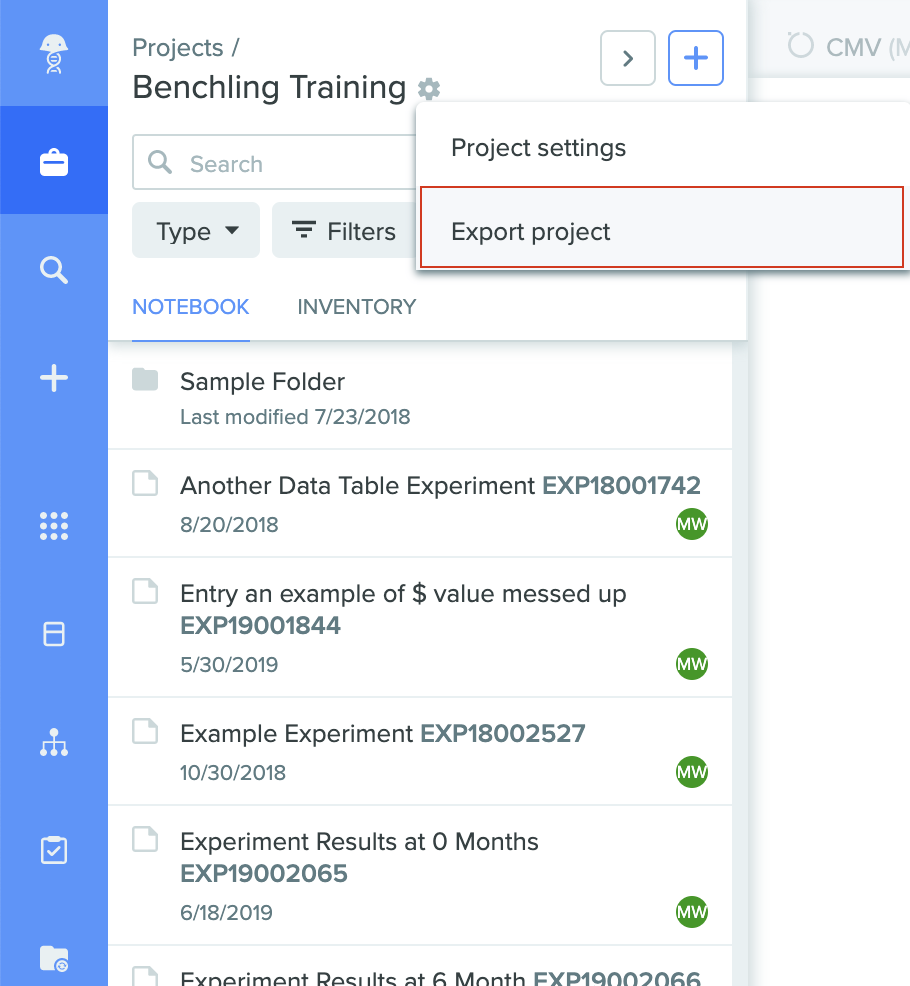The height and width of the screenshot is (986, 910).
Task: Open the Sample Folder row
Action: (x=420, y=396)
